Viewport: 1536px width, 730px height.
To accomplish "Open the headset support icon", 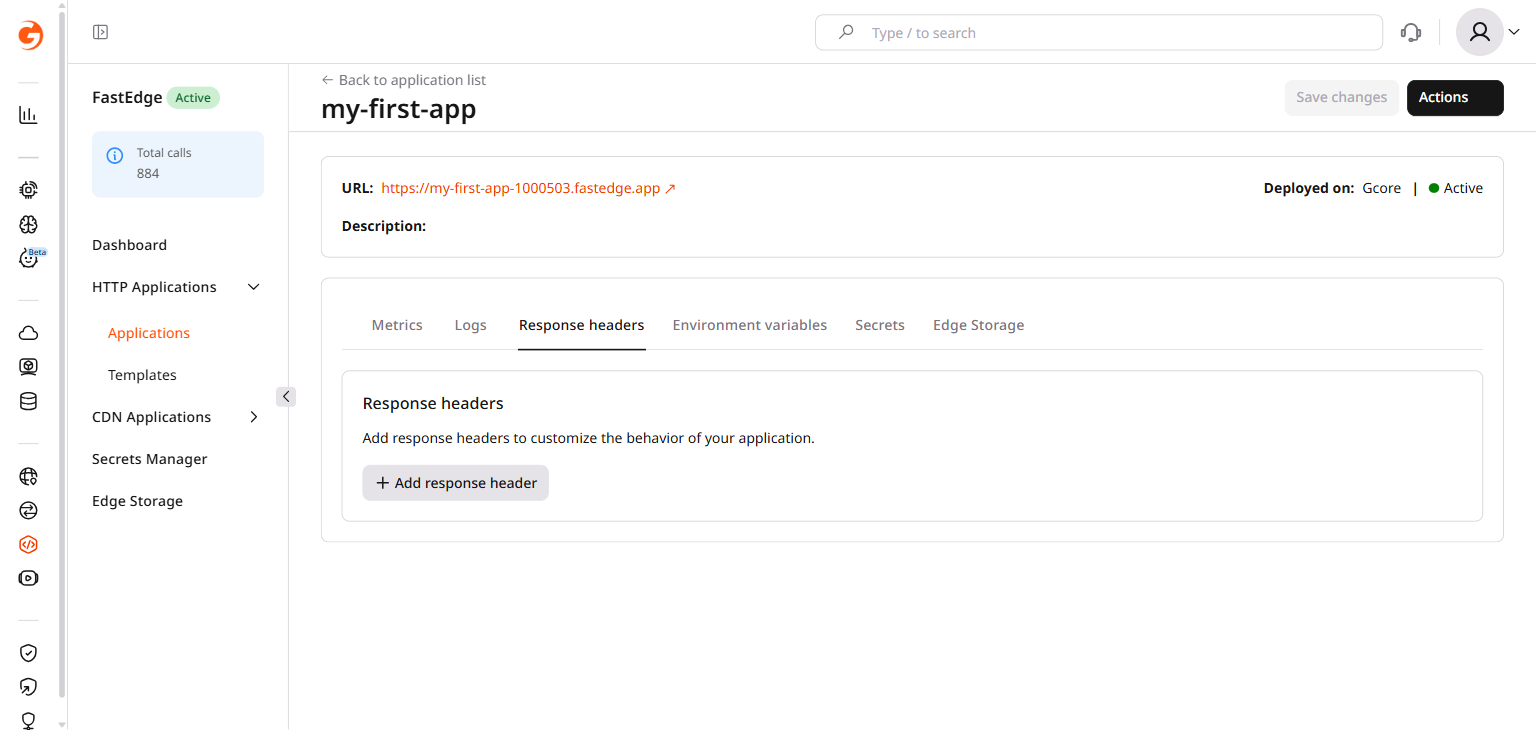I will coord(1411,32).
